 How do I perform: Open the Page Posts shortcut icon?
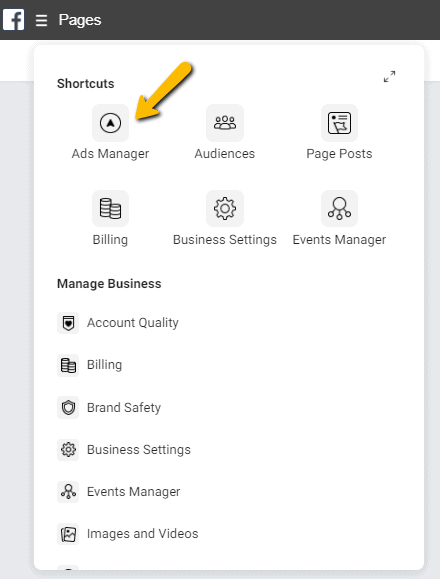point(339,123)
